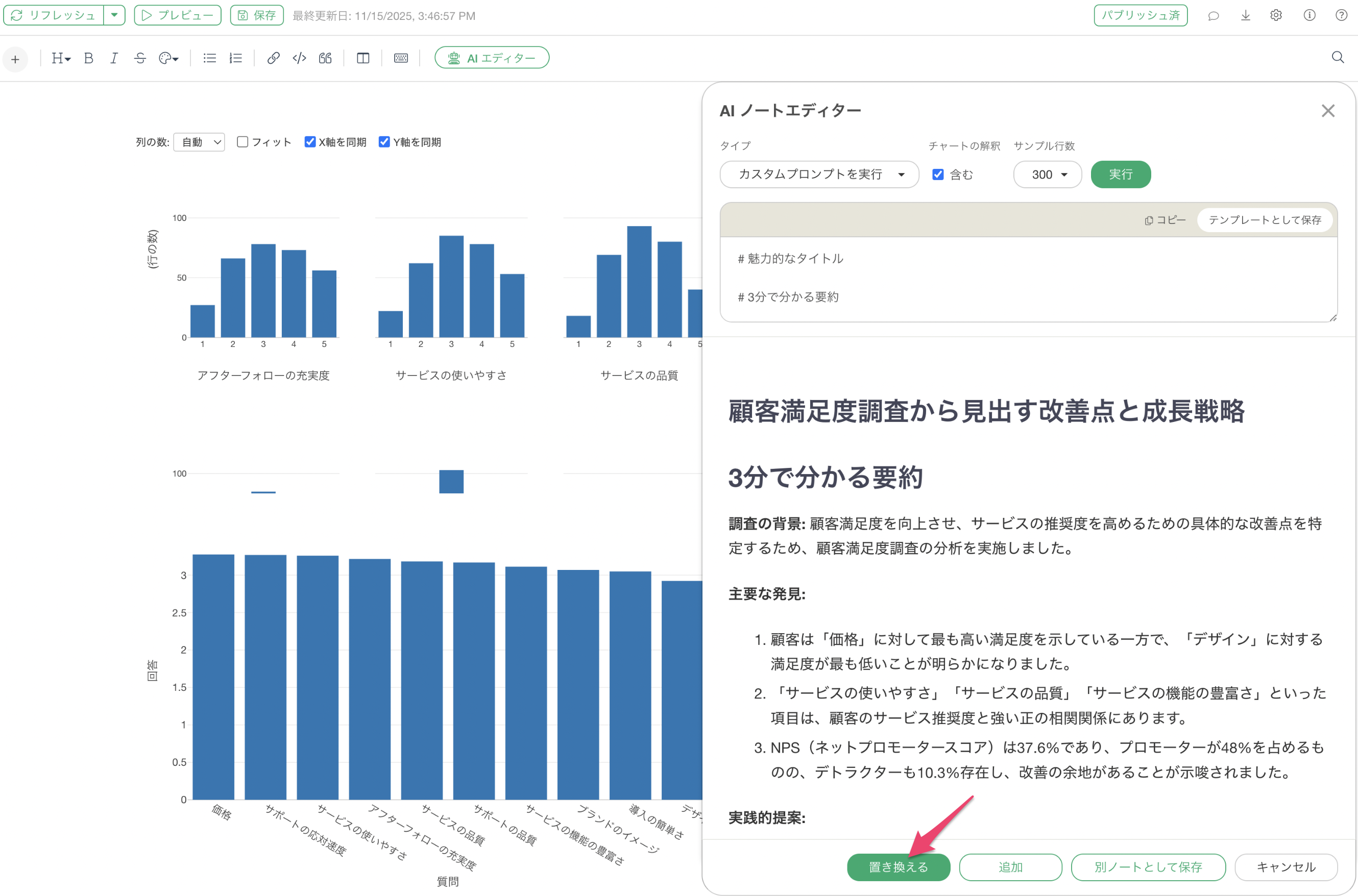Open the comments speech bubble icon
The image size is (1358, 896).
[1213, 16]
